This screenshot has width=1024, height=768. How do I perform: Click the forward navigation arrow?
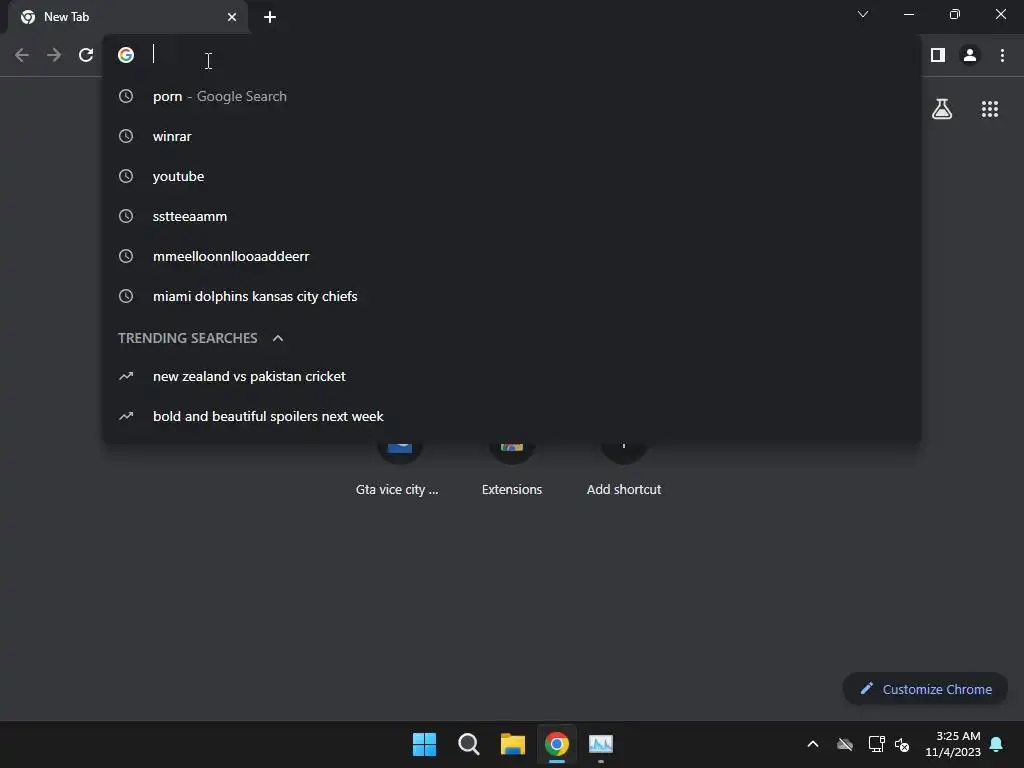(x=54, y=56)
